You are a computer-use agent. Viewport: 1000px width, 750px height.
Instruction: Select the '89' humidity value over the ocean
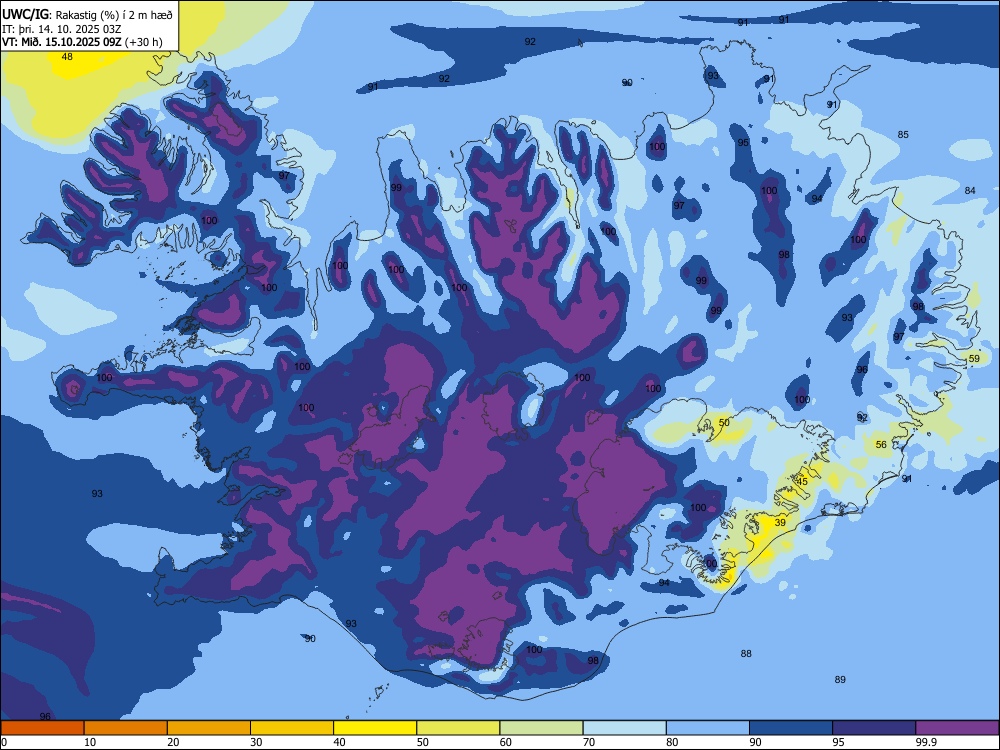[x=840, y=680]
